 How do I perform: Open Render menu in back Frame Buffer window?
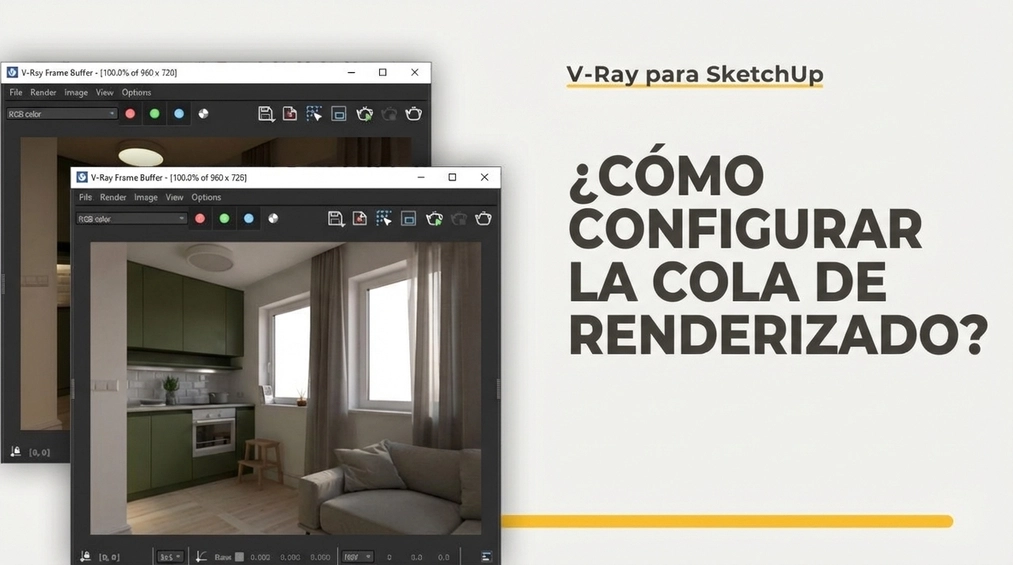pyautogui.click(x=43, y=92)
